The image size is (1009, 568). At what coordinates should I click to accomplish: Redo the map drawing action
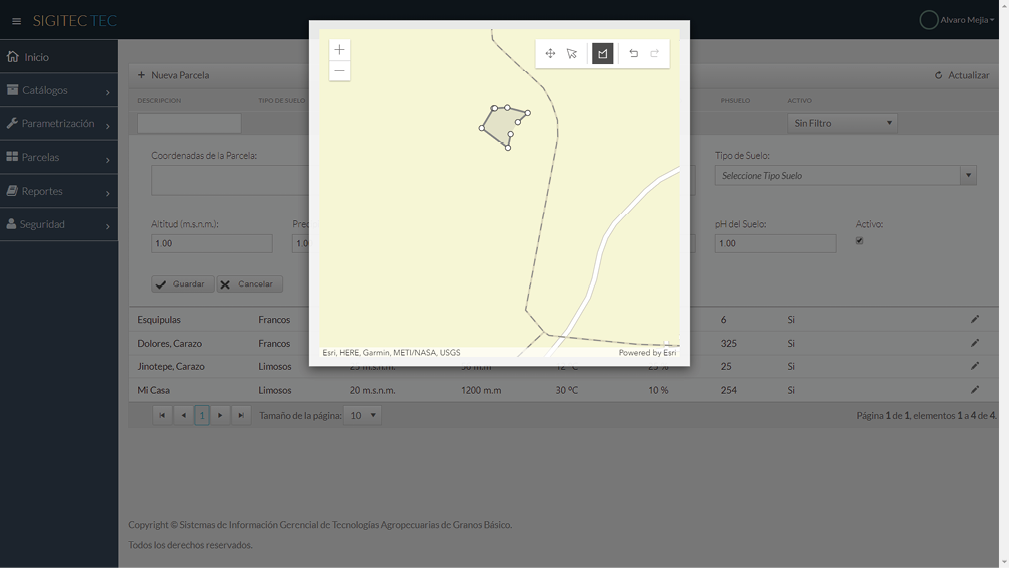click(655, 54)
